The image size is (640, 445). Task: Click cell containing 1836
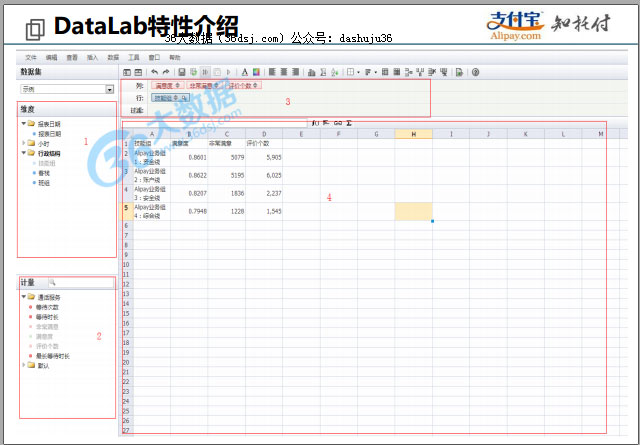227,193
